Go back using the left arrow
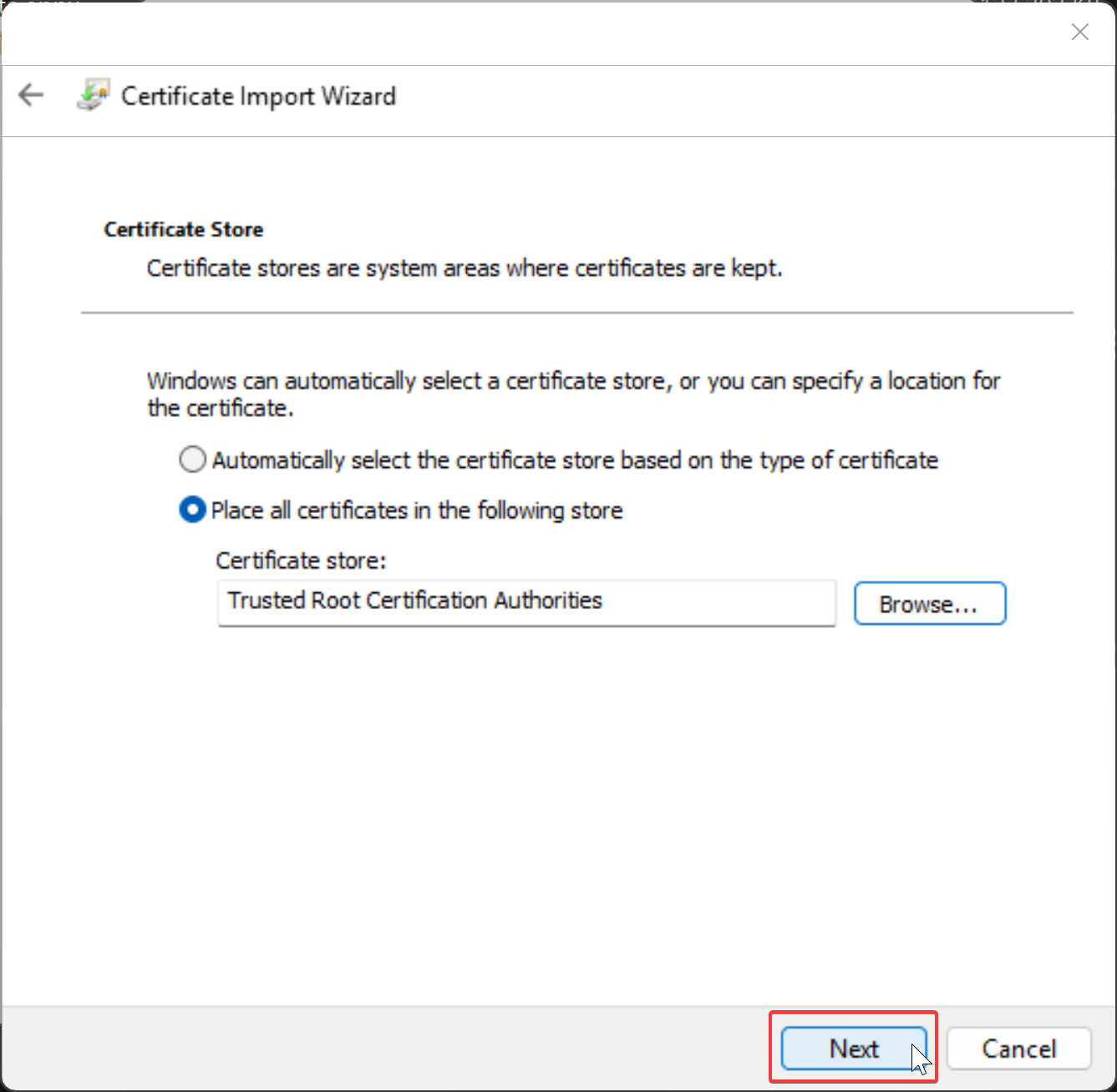Viewport: 1117px width, 1092px height. click(31, 95)
